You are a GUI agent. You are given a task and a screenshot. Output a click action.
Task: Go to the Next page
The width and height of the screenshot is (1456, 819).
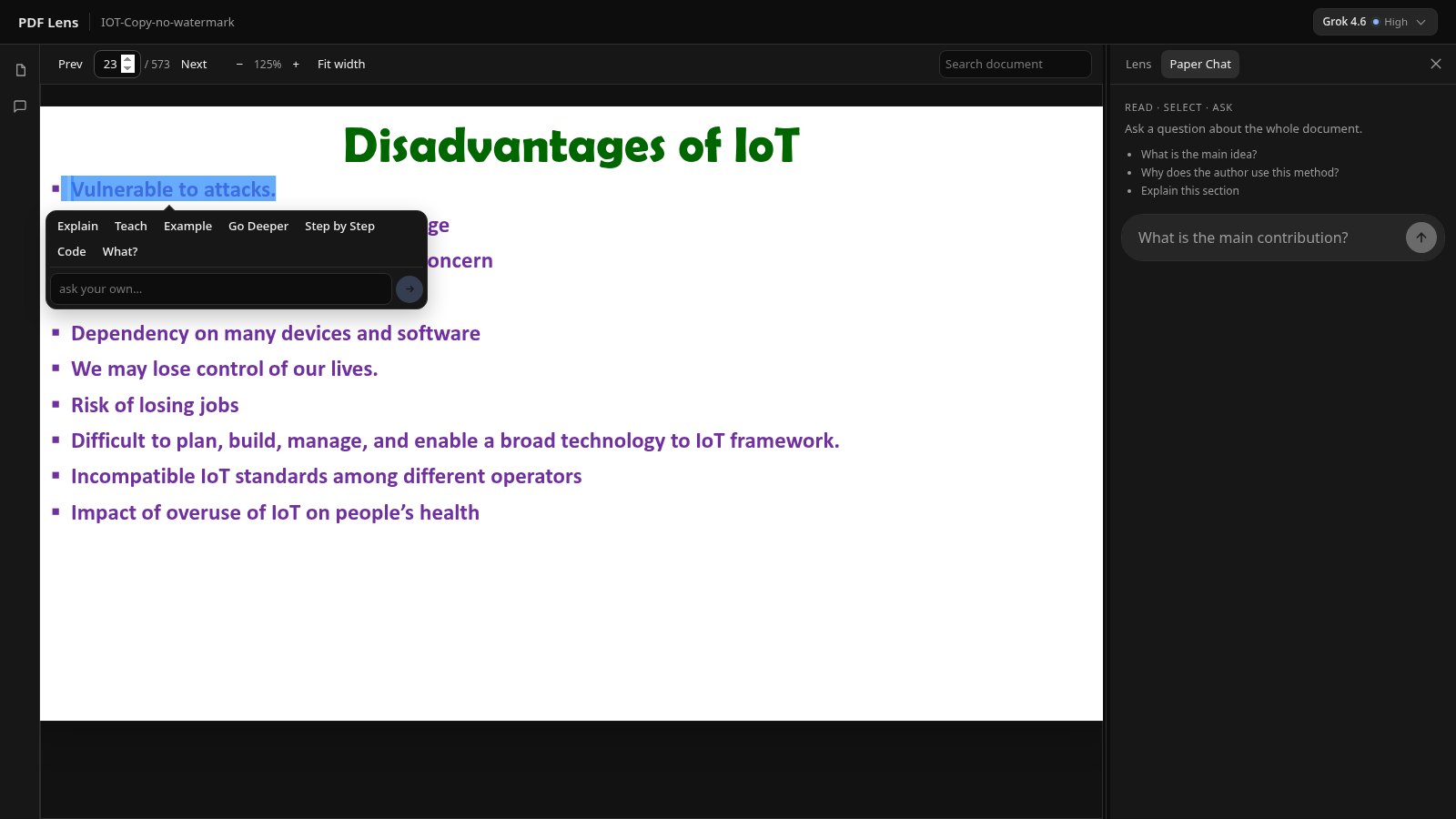click(194, 65)
